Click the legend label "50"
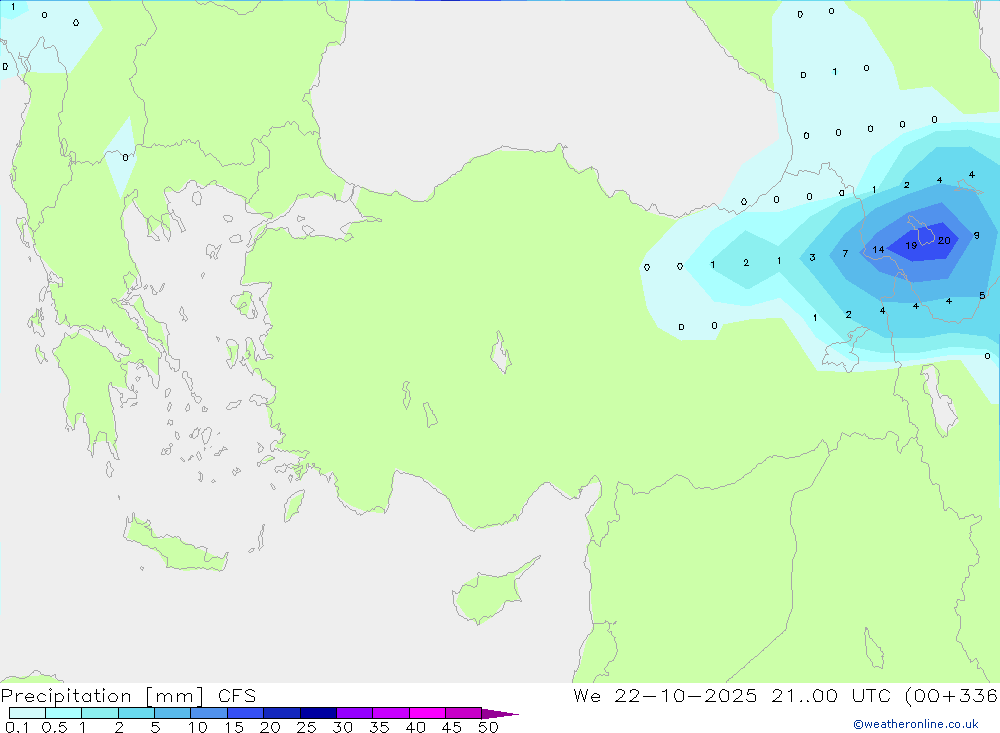 click(489, 727)
